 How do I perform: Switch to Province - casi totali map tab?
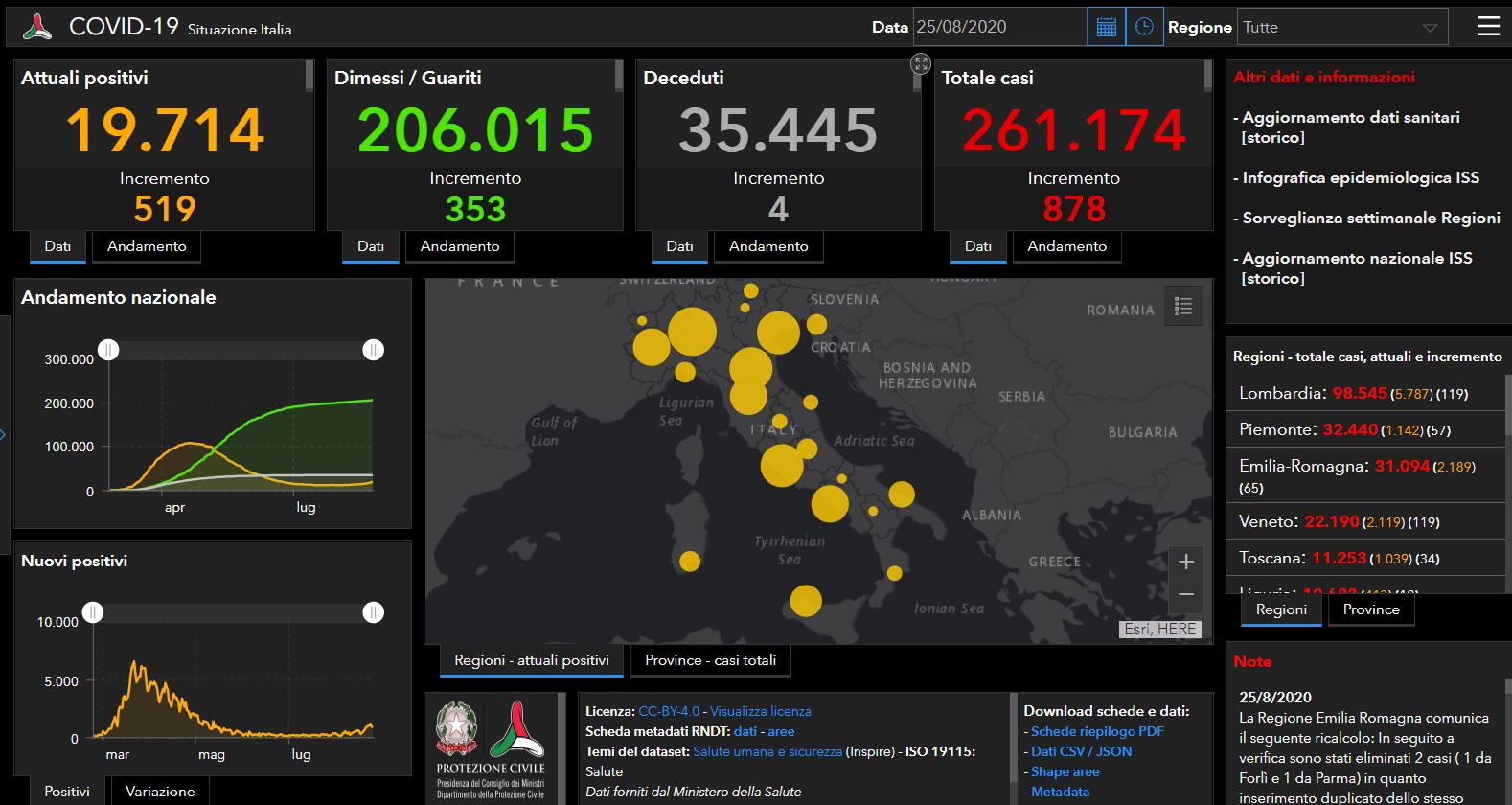pos(710,660)
